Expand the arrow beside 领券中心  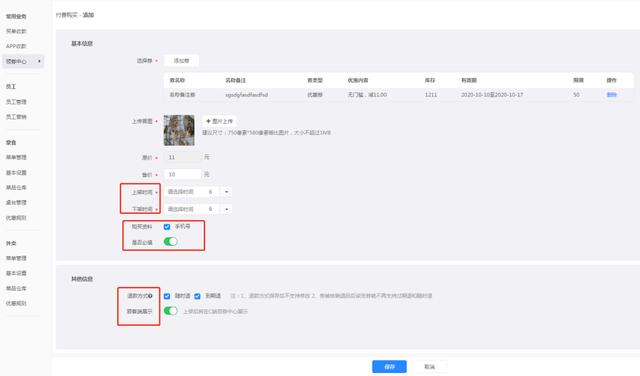(x=39, y=61)
